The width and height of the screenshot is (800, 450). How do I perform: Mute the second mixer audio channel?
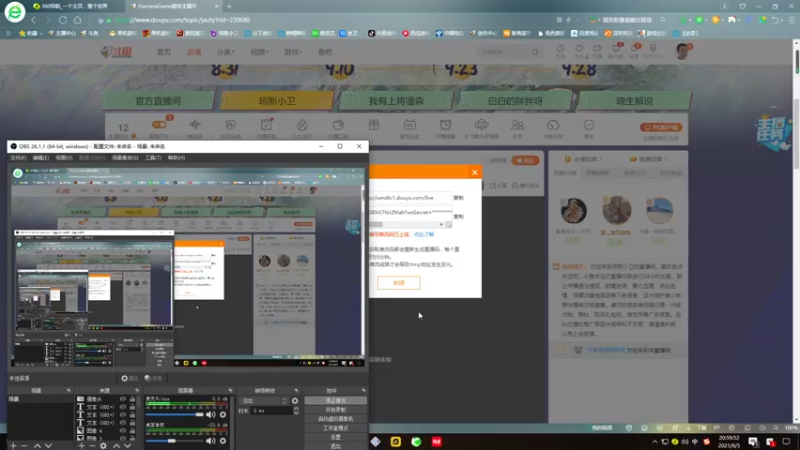[x=211, y=441]
